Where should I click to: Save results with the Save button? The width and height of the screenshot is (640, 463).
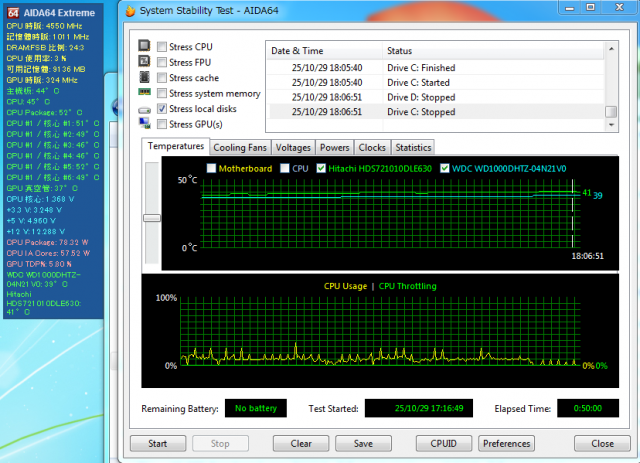coord(363,443)
